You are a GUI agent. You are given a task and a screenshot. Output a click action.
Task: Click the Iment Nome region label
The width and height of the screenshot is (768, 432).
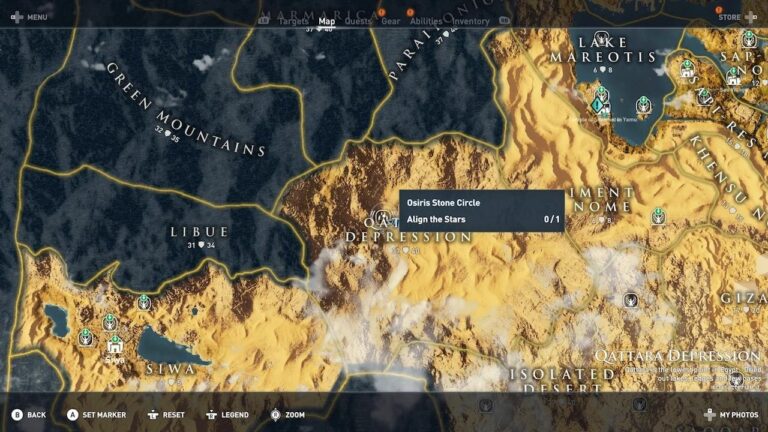click(602, 200)
